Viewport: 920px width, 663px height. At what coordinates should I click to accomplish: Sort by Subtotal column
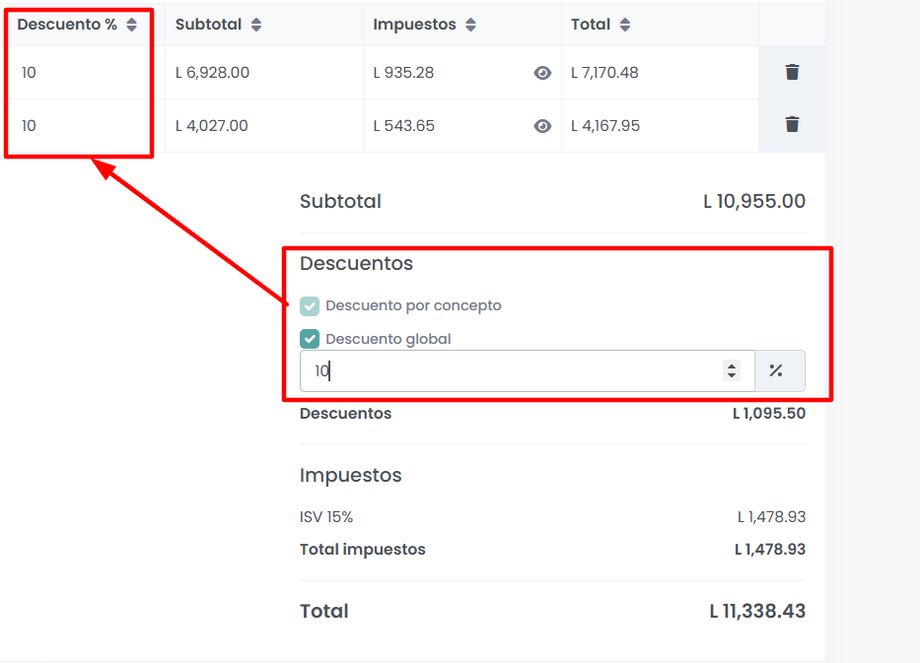point(256,25)
